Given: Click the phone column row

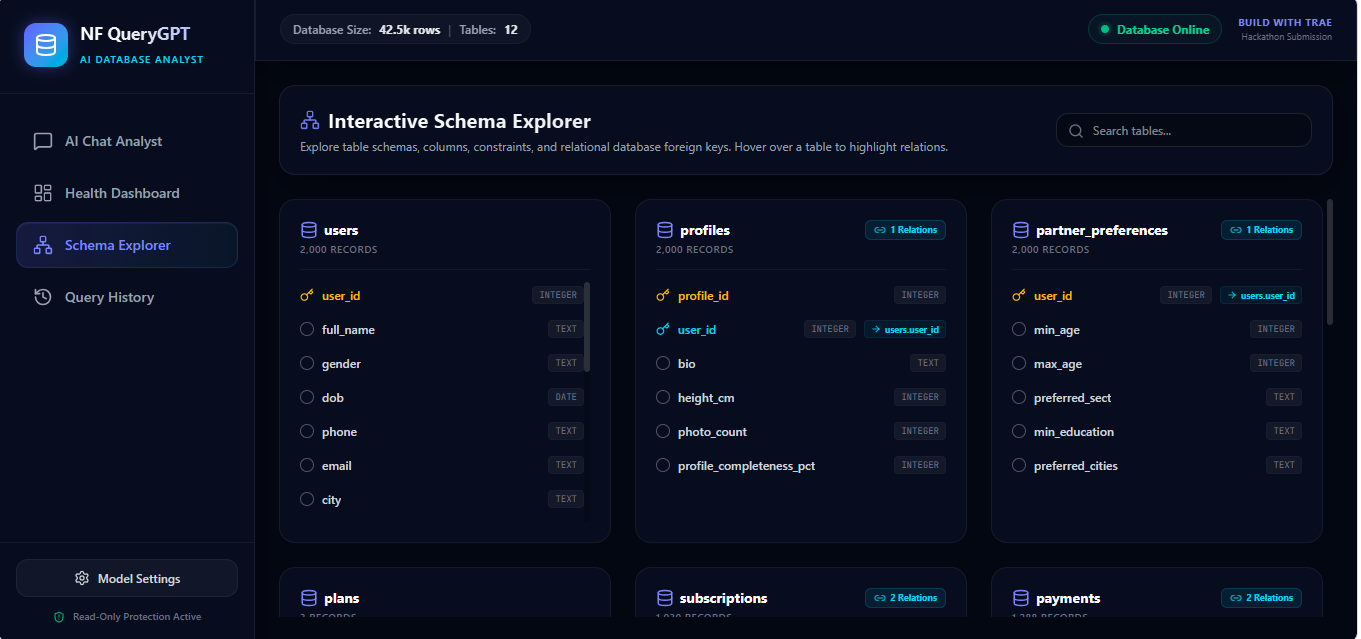Looking at the screenshot, I should 441,432.
